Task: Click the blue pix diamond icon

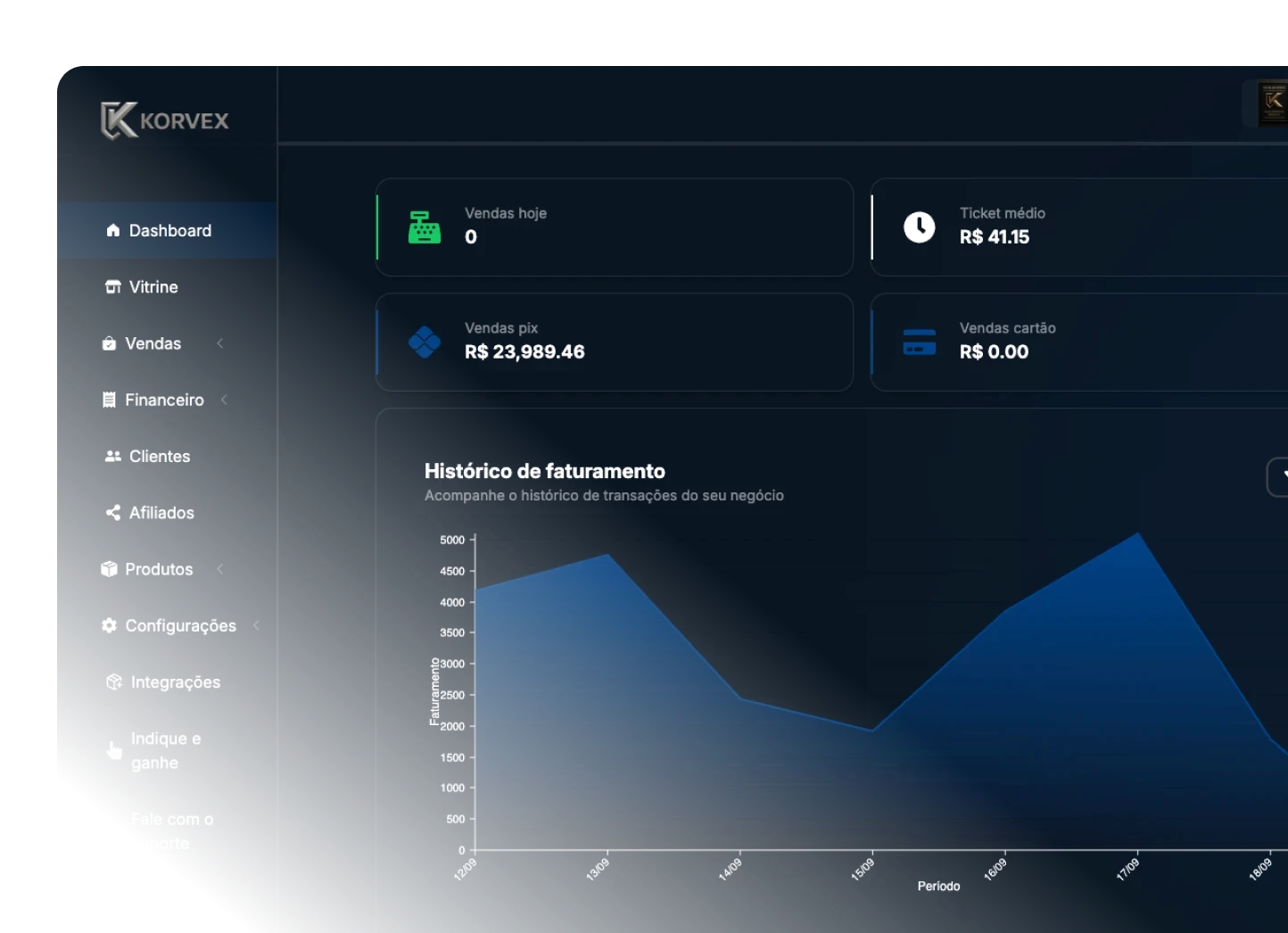Action: tap(425, 342)
